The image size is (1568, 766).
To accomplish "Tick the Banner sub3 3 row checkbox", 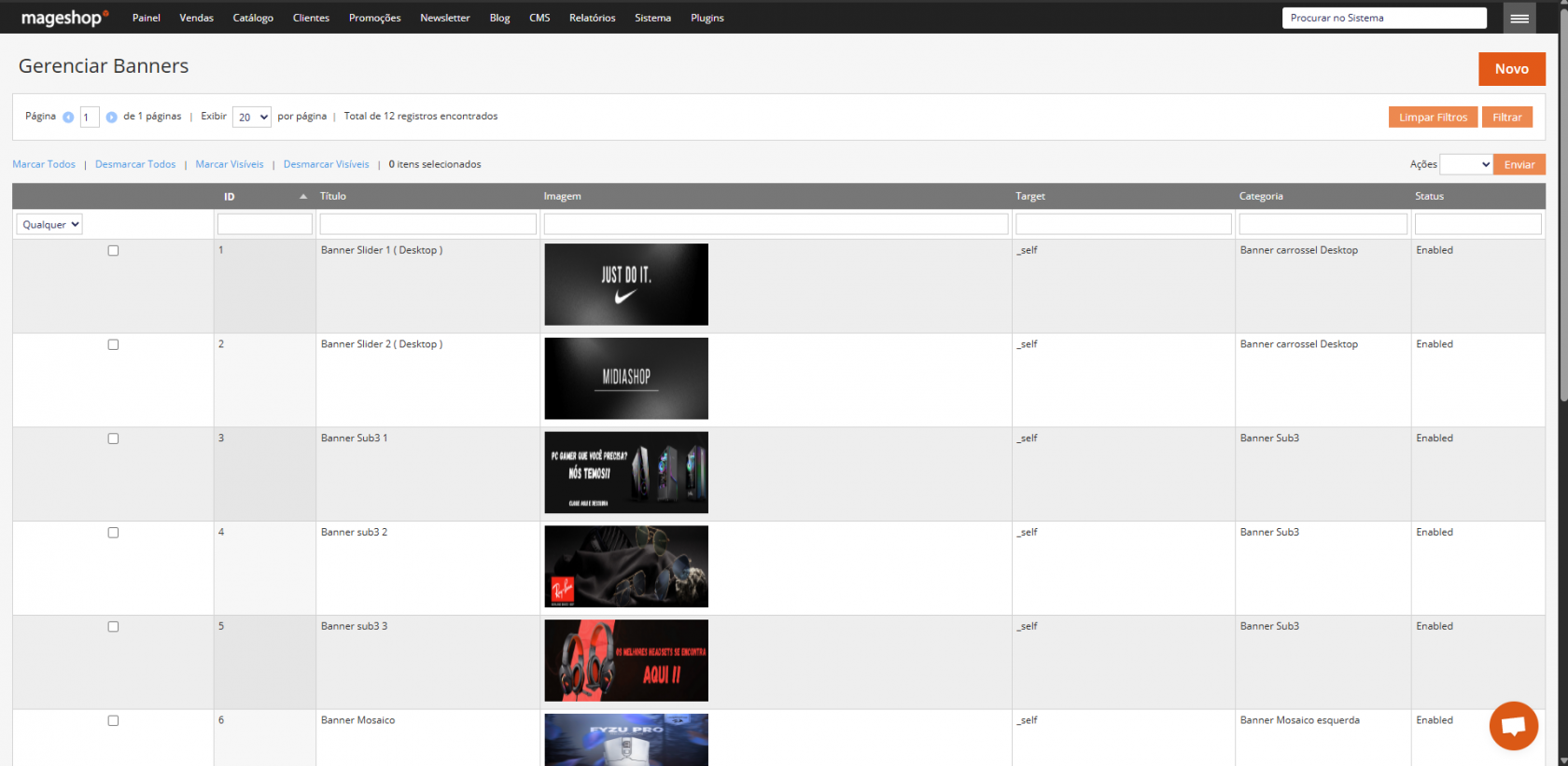I will click(x=113, y=627).
